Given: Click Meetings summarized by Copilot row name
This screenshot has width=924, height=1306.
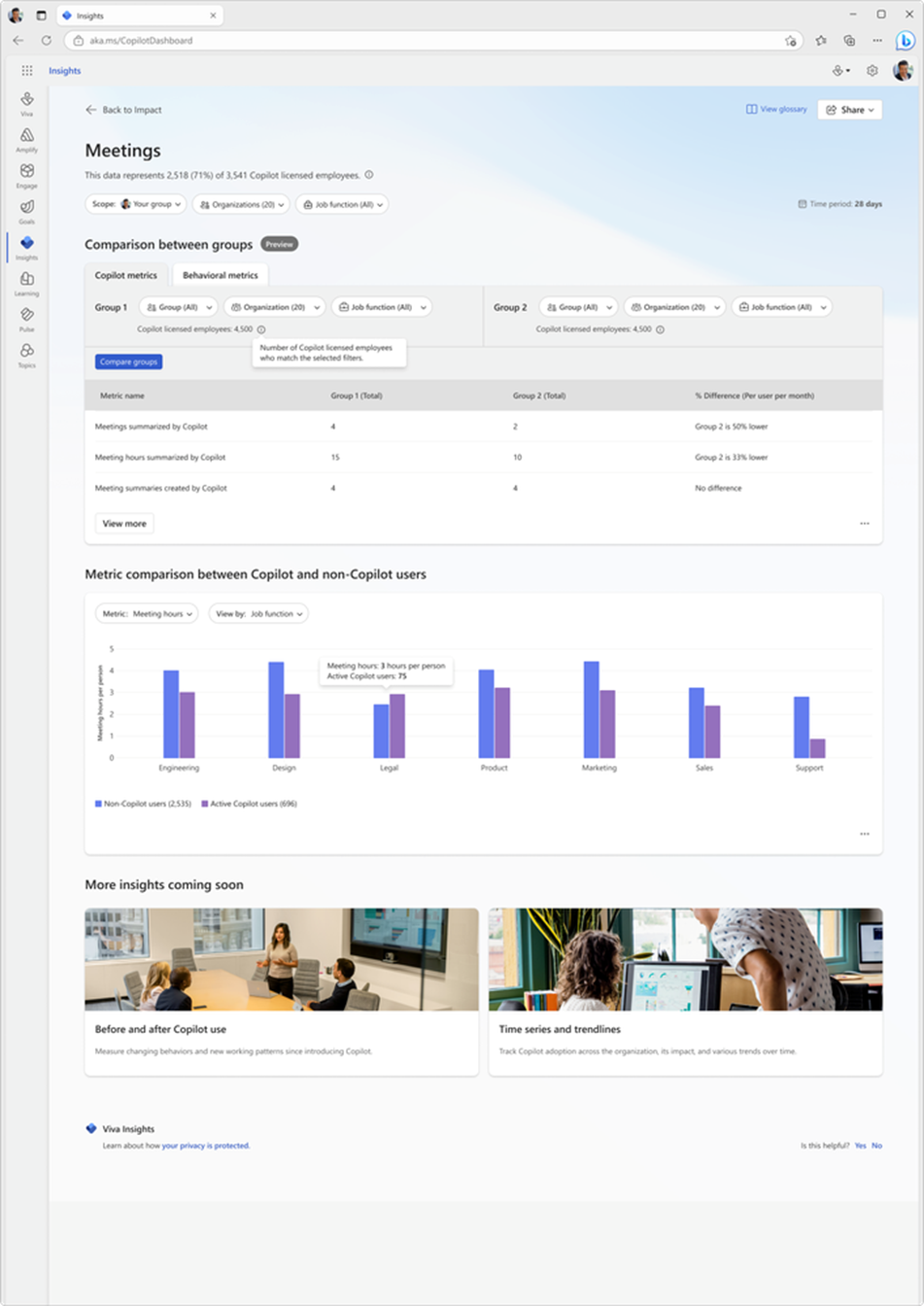Looking at the screenshot, I should click(x=151, y=427).
